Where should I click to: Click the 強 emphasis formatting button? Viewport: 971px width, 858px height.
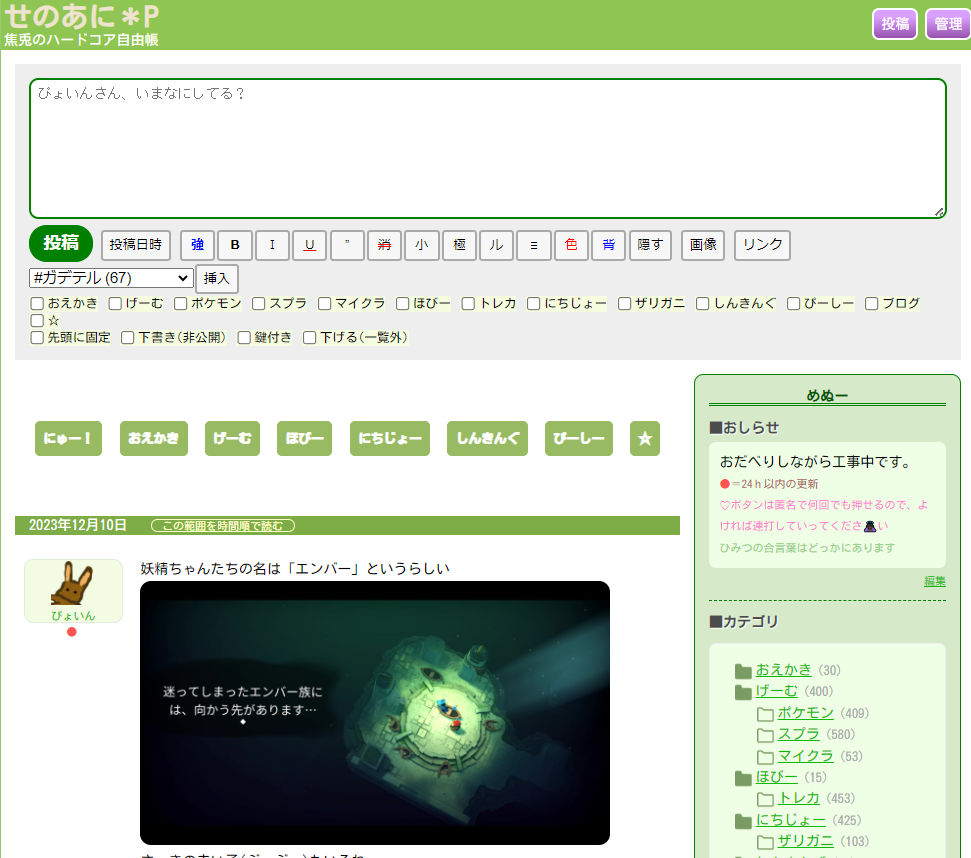point(198,245)
